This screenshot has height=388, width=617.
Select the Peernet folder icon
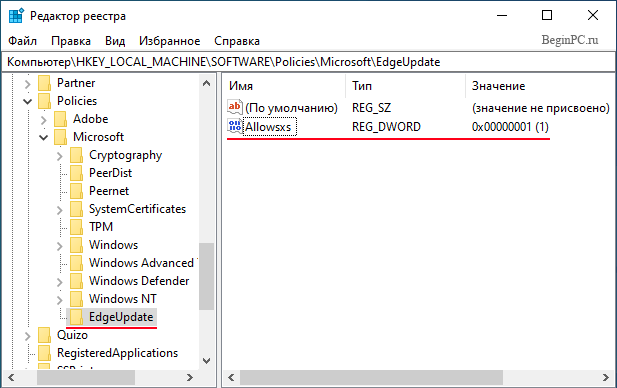(x=76, y=191)
